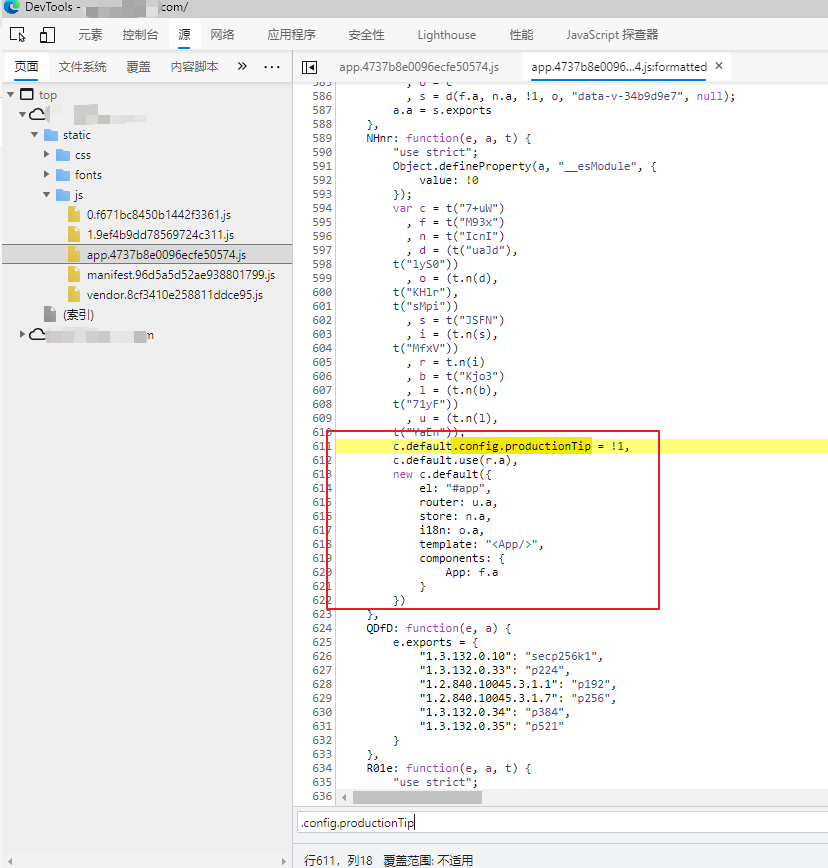Screen dimensions: 828x868
Task: Click navigator pane right scroll arrow
Action: (283, 861)
